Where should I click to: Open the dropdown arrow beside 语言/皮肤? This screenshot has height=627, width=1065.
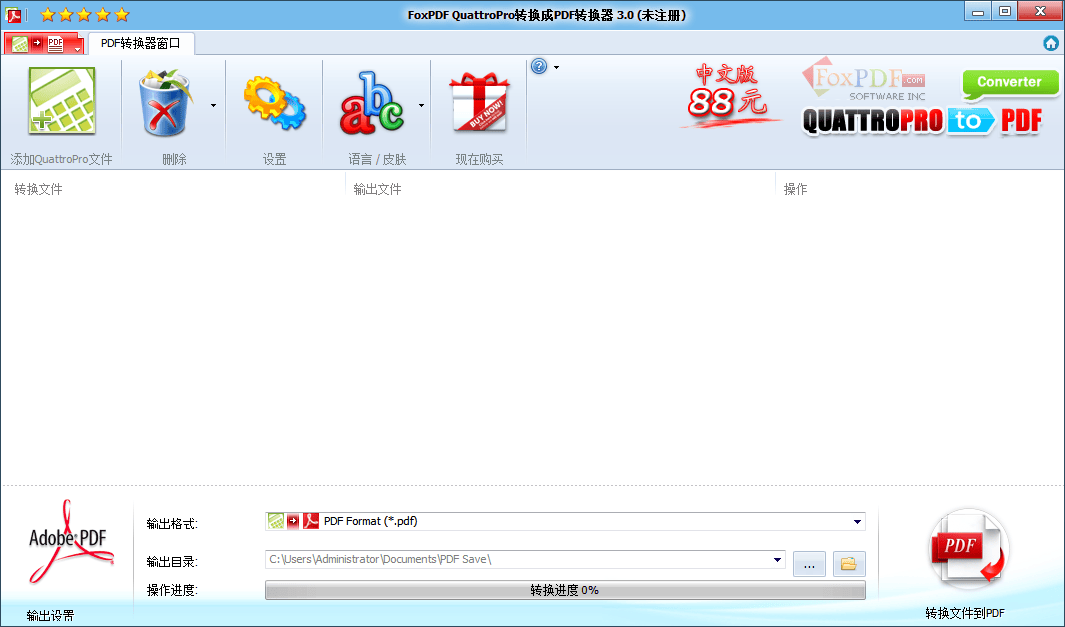420,103
